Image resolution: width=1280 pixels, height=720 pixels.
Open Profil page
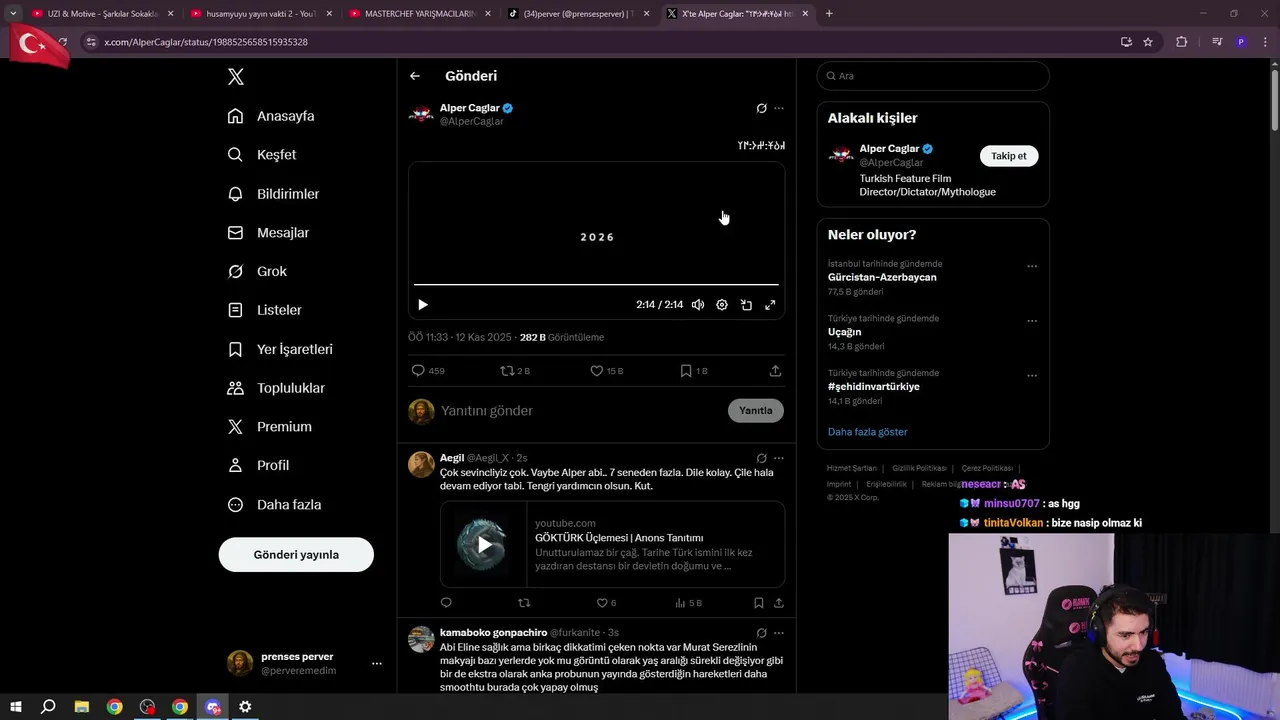pyautogui.click(x=258, y=466)
